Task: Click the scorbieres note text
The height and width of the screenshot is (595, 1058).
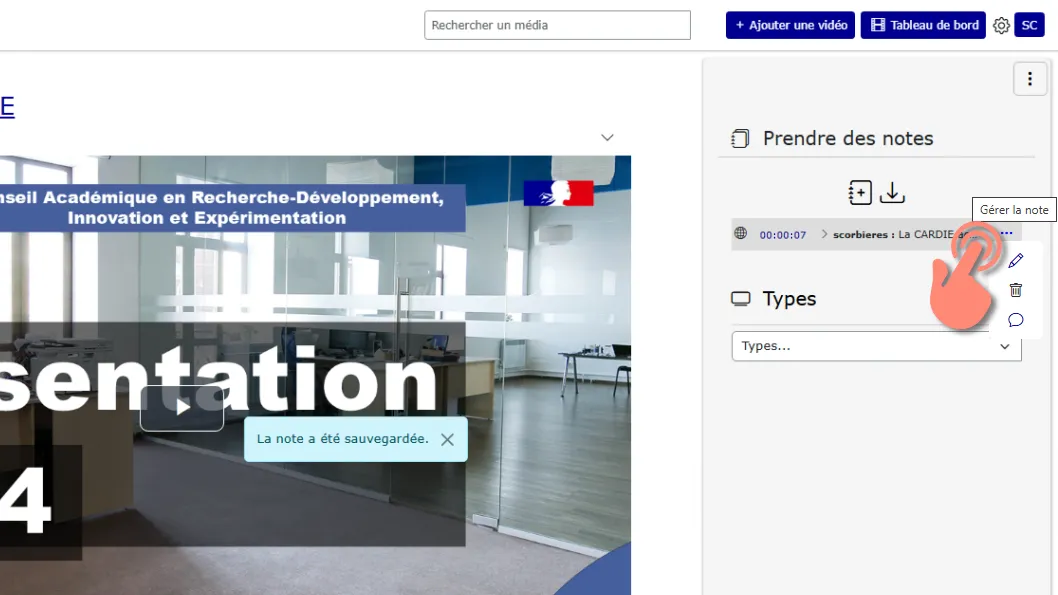Action: pos(903,234)
